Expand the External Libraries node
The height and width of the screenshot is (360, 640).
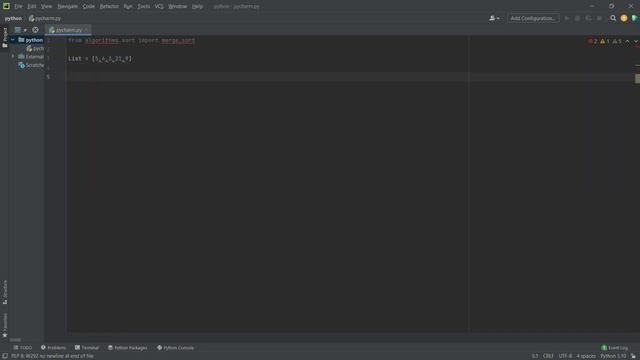(13, 57)
